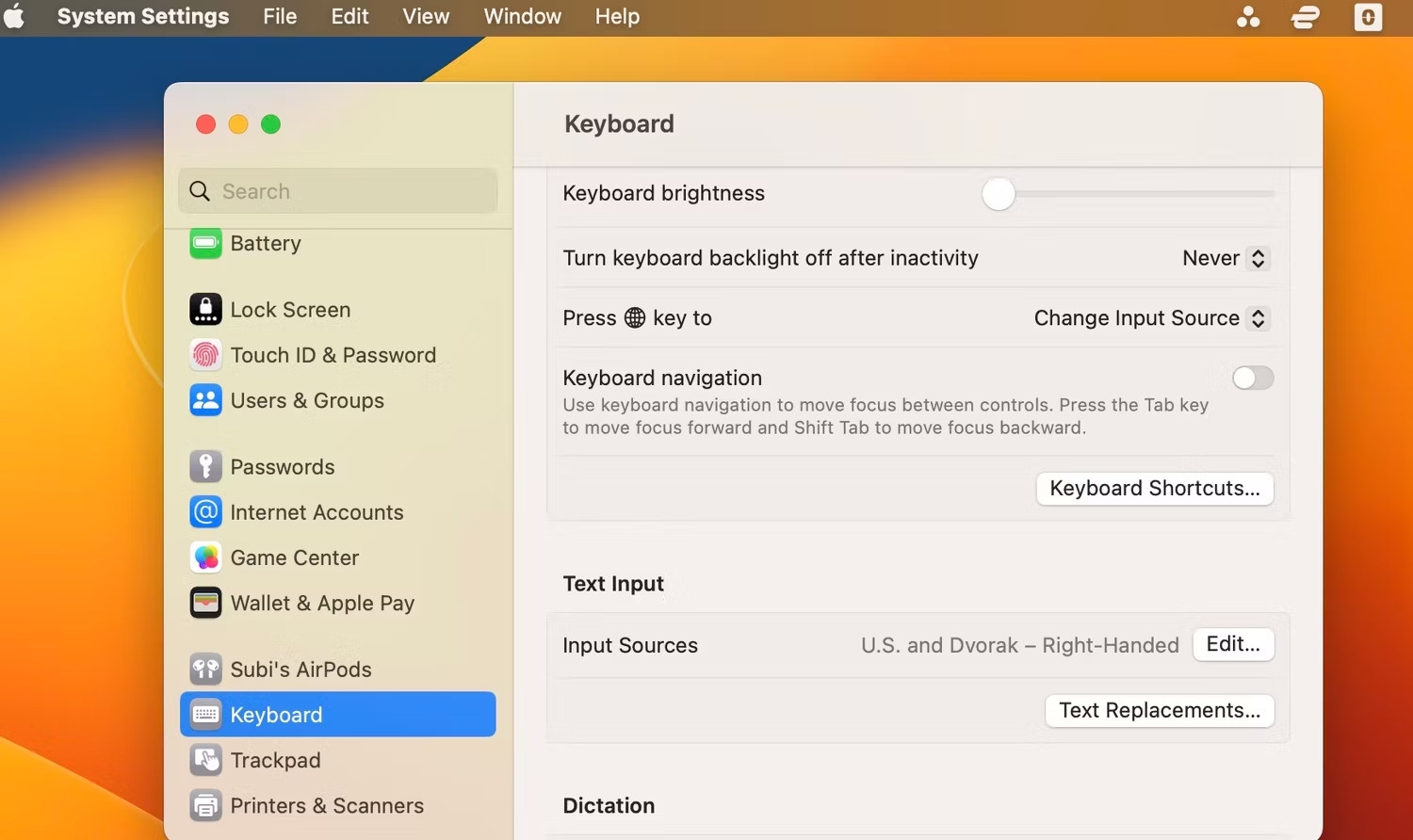Open the Edit menu
The image size is (1413, 840).
[349, 17]
